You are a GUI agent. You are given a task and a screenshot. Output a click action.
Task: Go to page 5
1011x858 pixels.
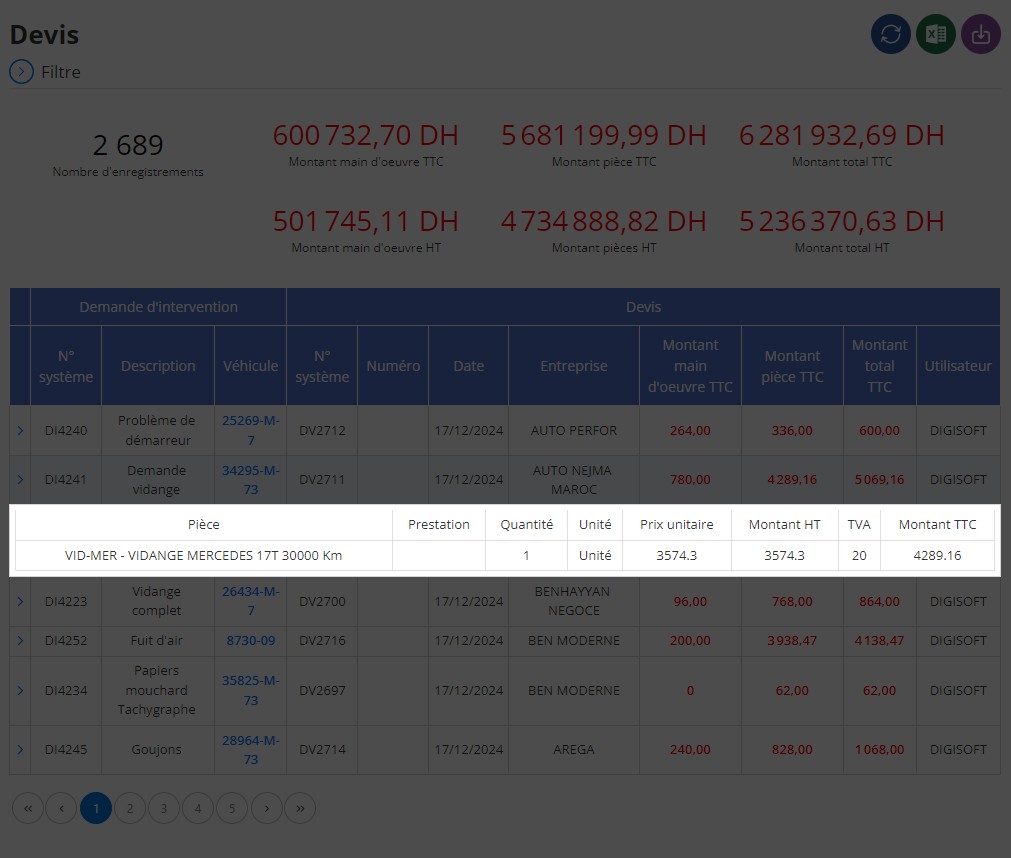click(232, 808)
